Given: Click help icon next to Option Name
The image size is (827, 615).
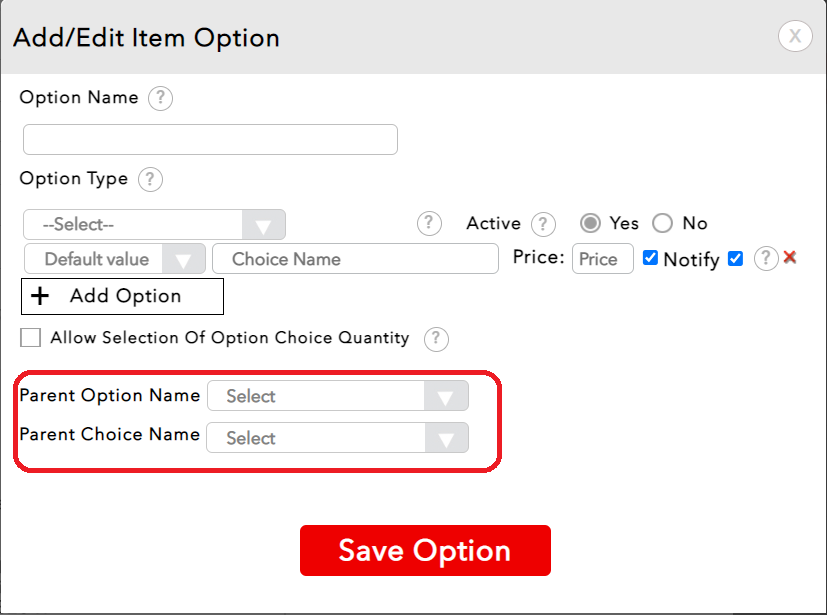Looking at the screenshot, I should click(160, 99).
